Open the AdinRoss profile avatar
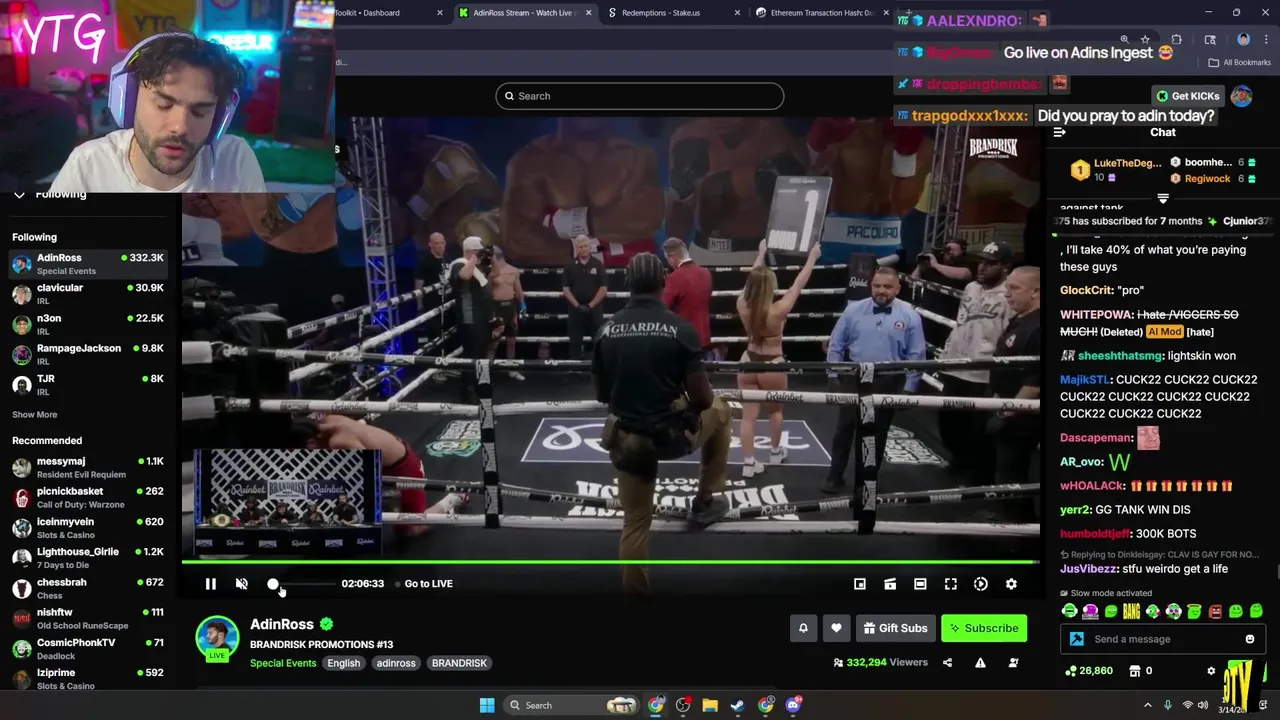 point(217,639)
